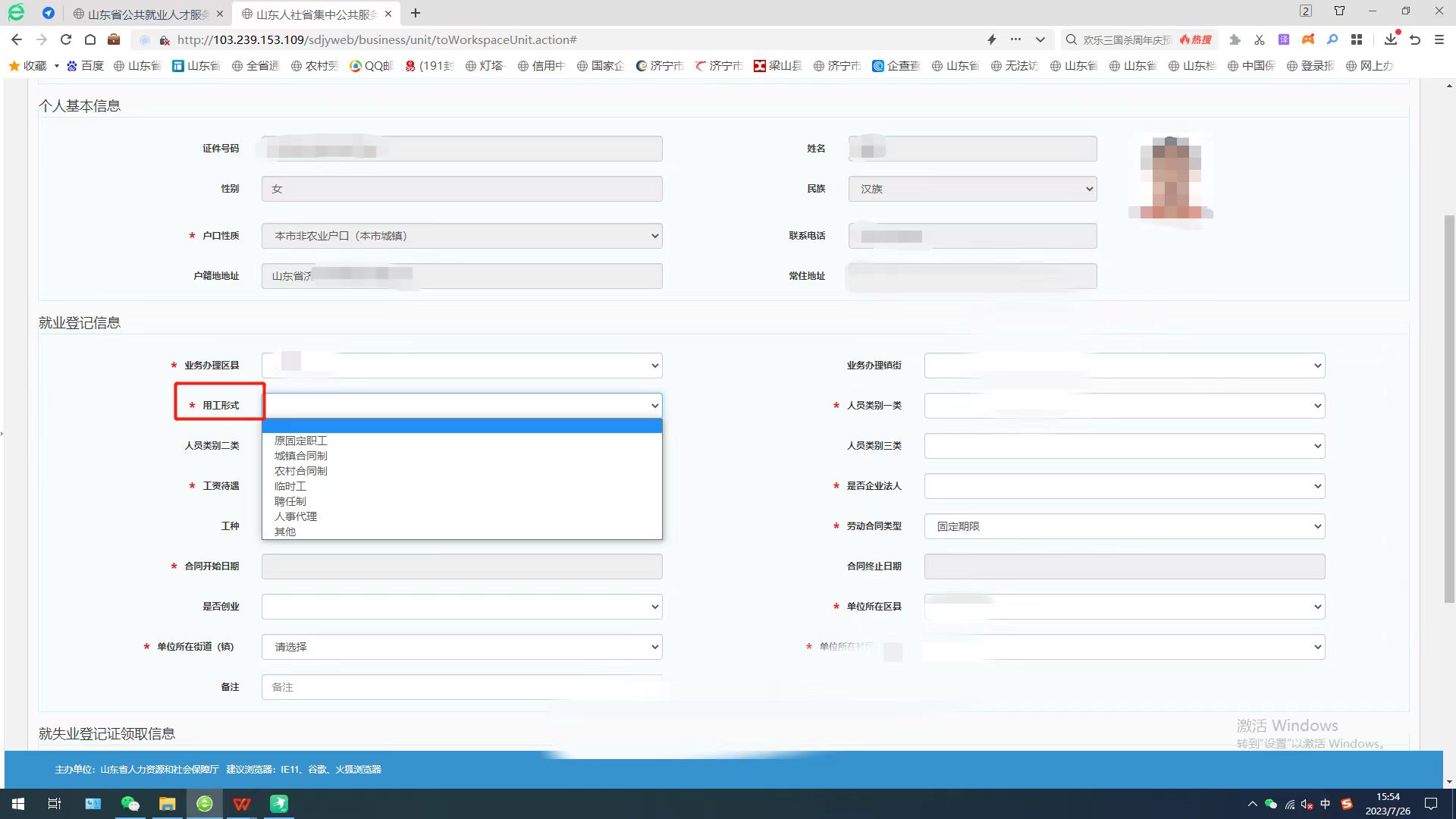
Task: Open the 灯塔 bookmark
Action: coord(485,66)
